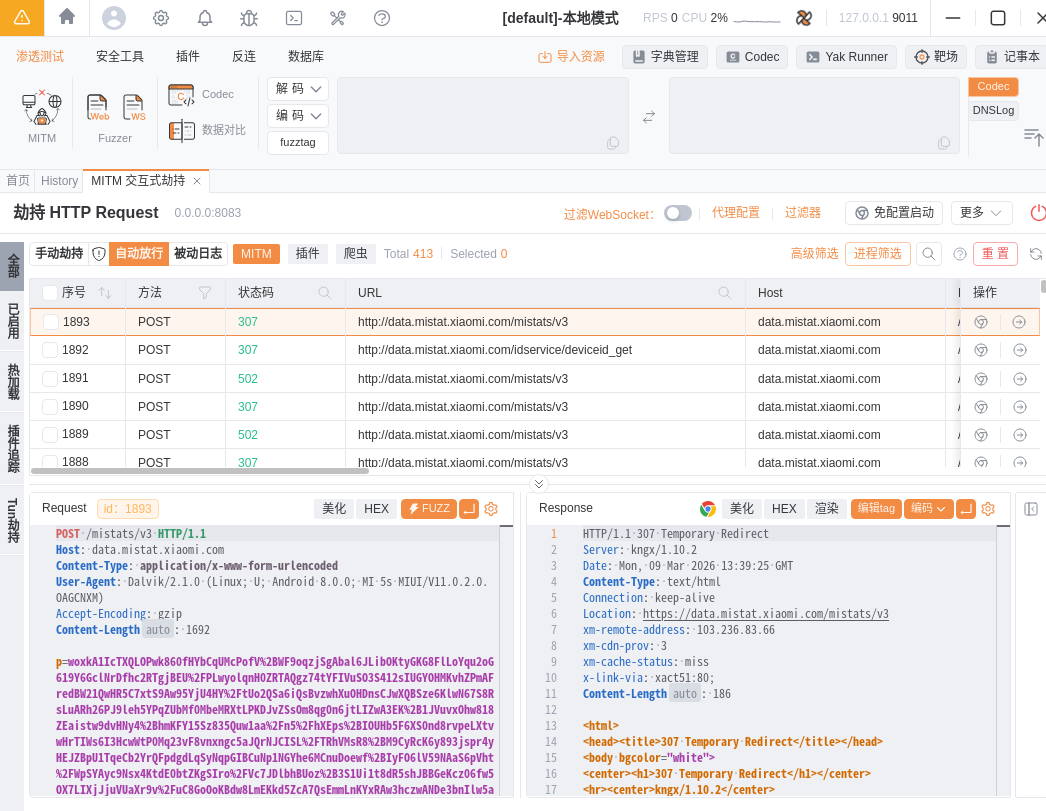Click the 字典管理 button
The image size is (1046, 811).
coord(665,57)
